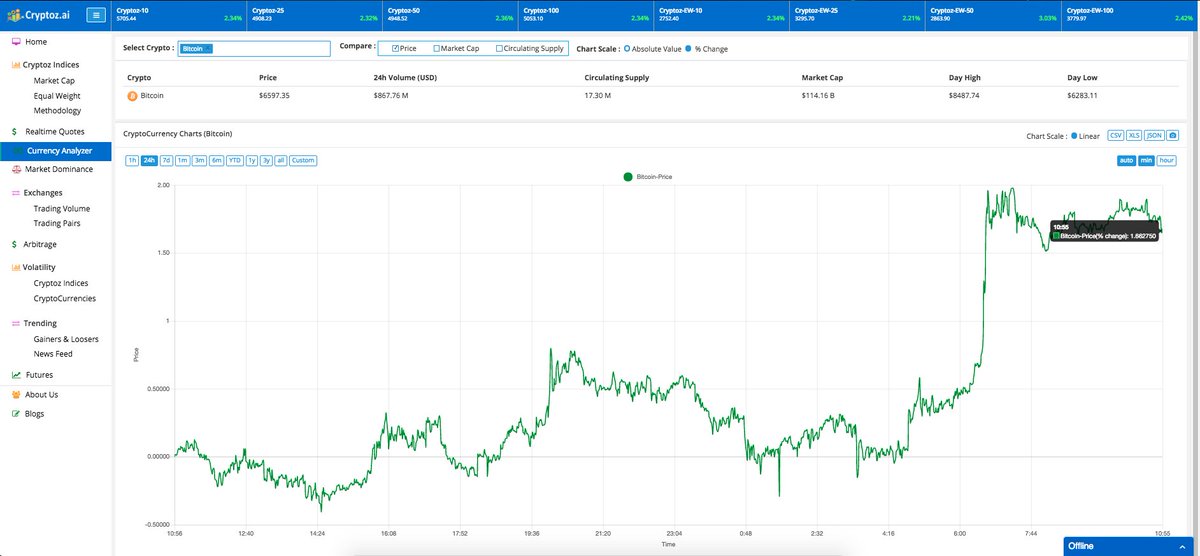Select % Change chart scale radio
Screen dimensions: 1200x556
click(x=688, y=48)
